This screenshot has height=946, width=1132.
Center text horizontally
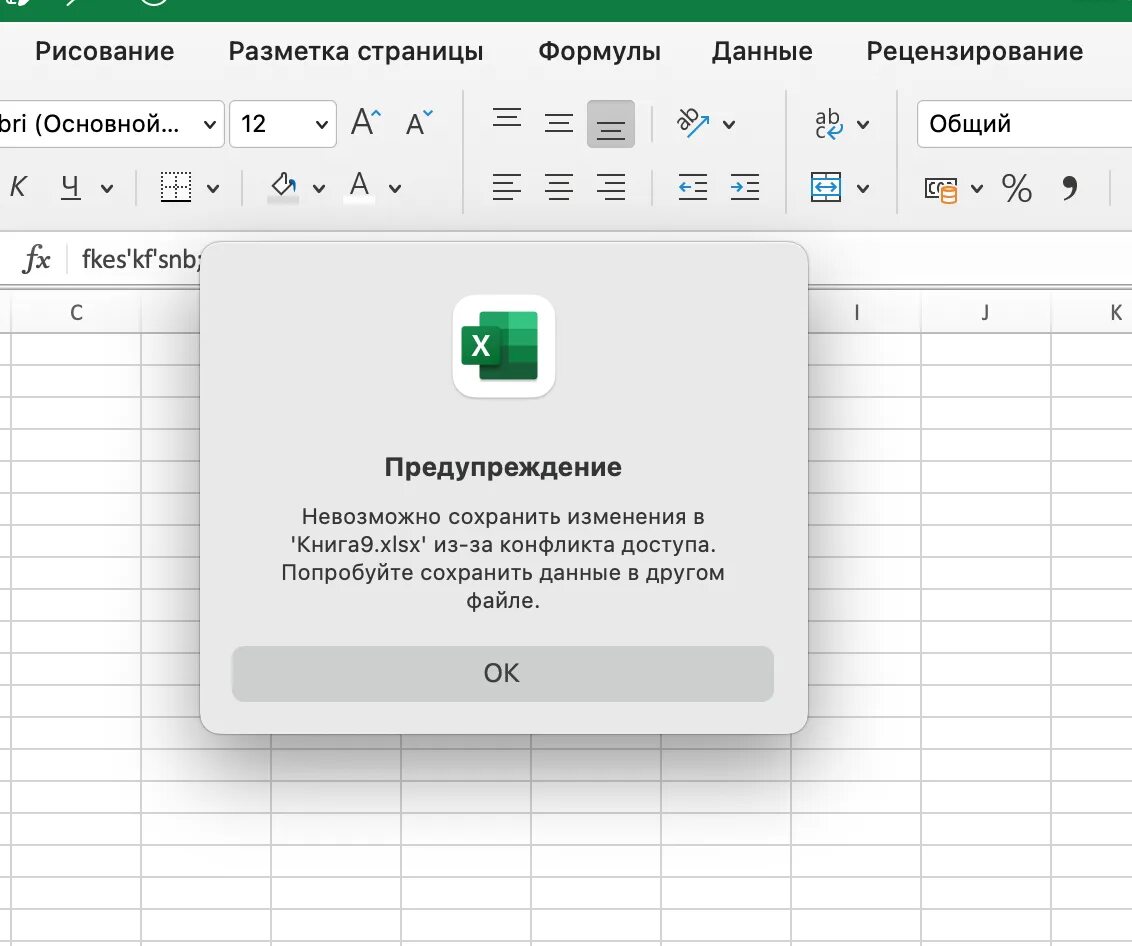pos(559,187)
